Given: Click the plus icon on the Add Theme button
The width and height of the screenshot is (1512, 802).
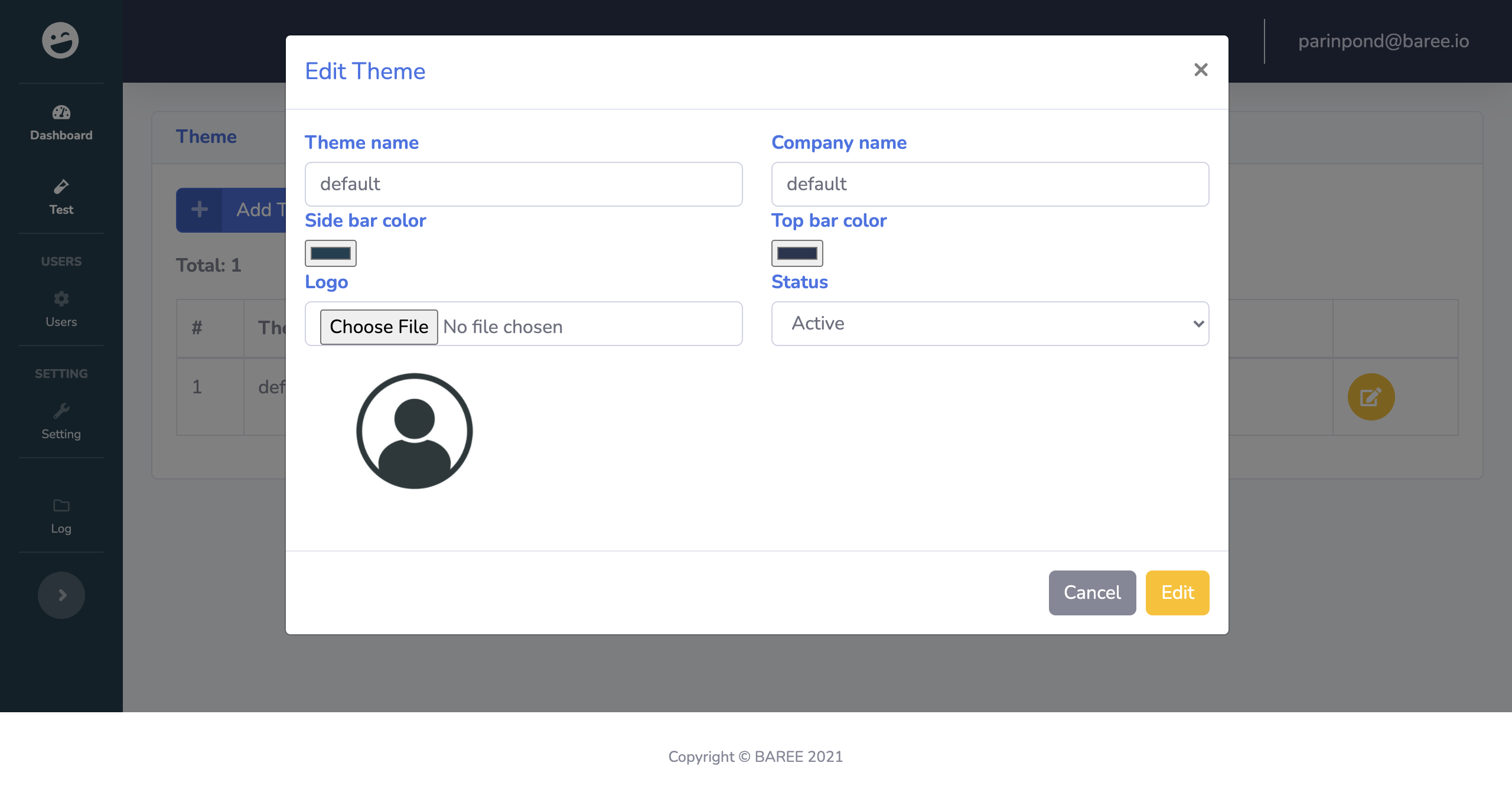Looking at the screenshot, I should 200,210.
